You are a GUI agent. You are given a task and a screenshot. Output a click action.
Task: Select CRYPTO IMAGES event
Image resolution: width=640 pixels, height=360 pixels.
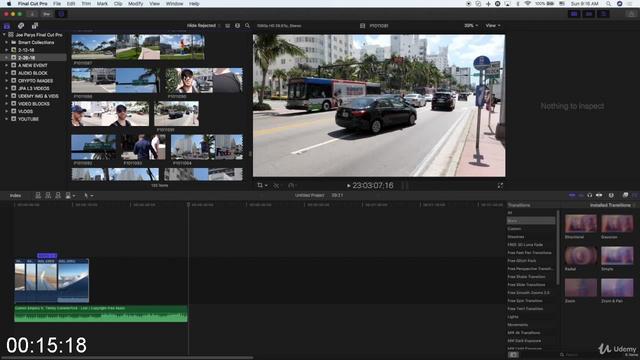click(36, 81)
